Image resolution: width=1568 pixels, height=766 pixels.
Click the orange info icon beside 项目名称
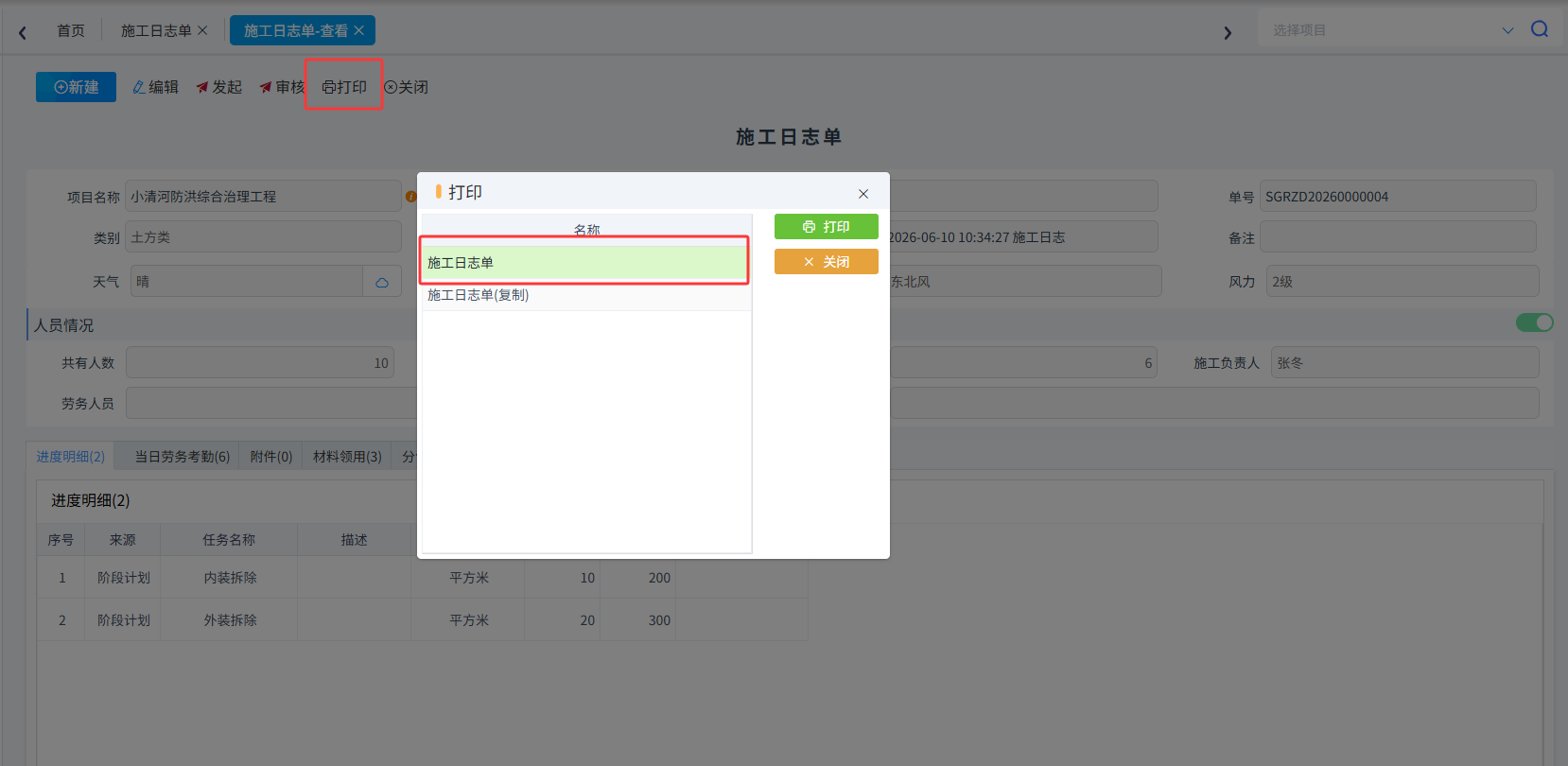click(x=410, y=197)
